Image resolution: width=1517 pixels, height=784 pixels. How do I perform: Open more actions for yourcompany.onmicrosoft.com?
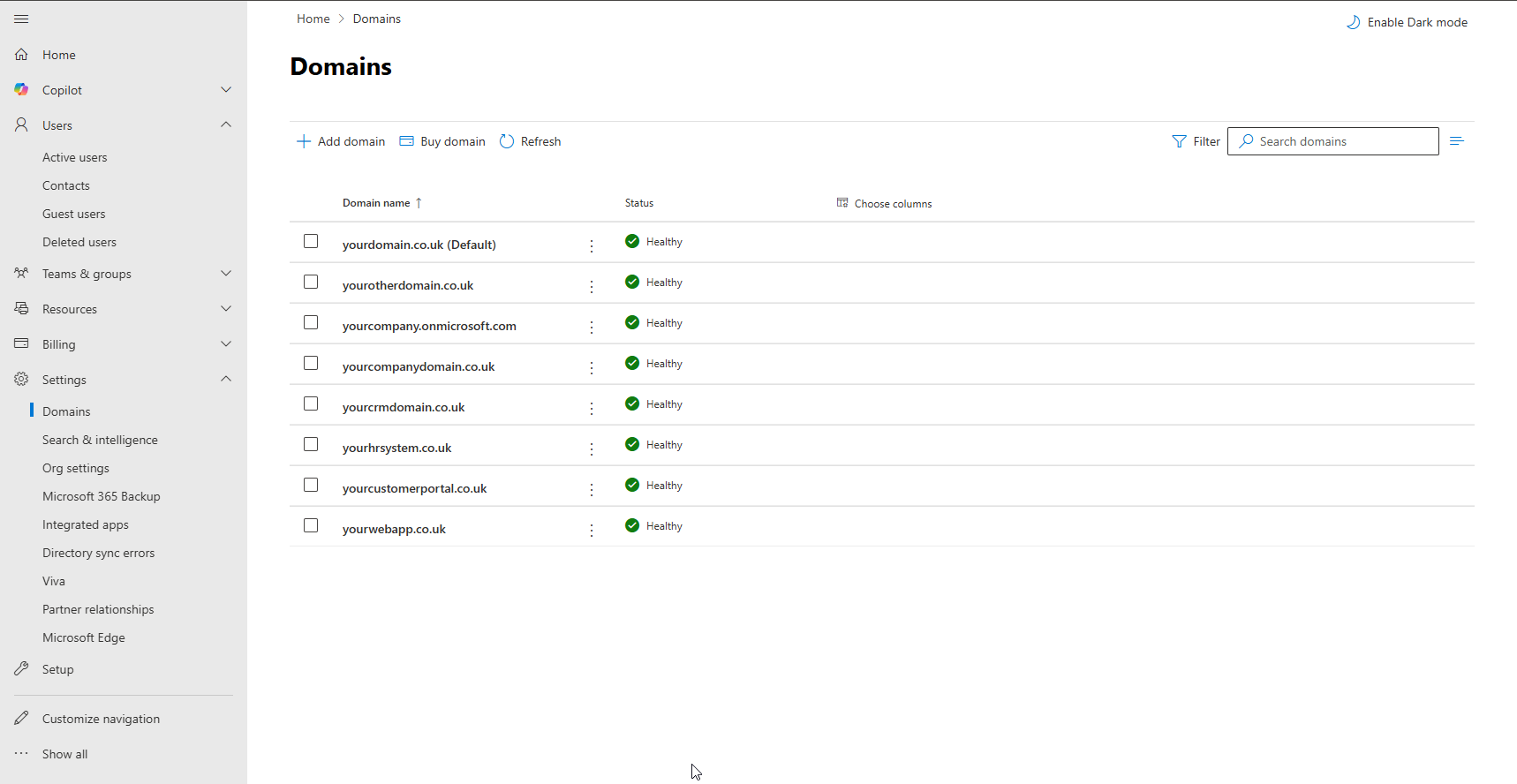coord(592,327)
